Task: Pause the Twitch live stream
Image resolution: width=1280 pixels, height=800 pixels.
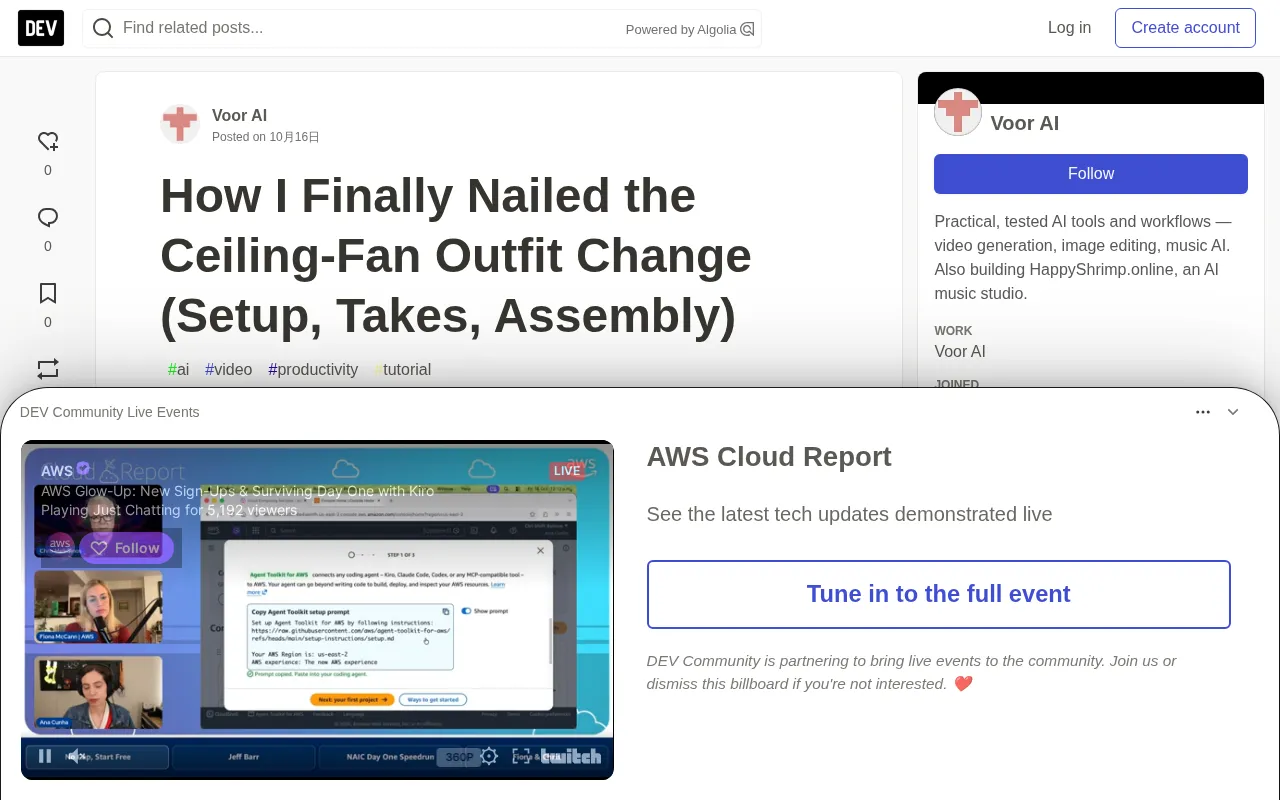Action: (45, 756)
